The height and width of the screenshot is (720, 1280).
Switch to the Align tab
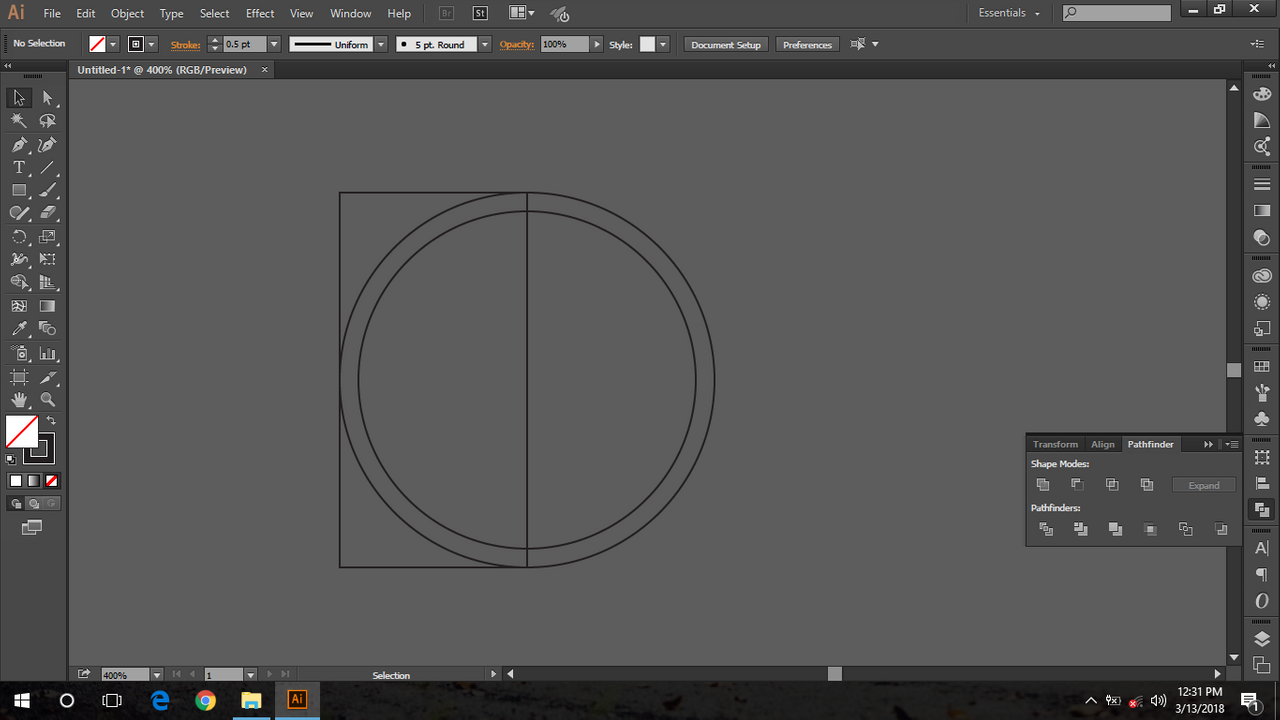coord(1102,444)
